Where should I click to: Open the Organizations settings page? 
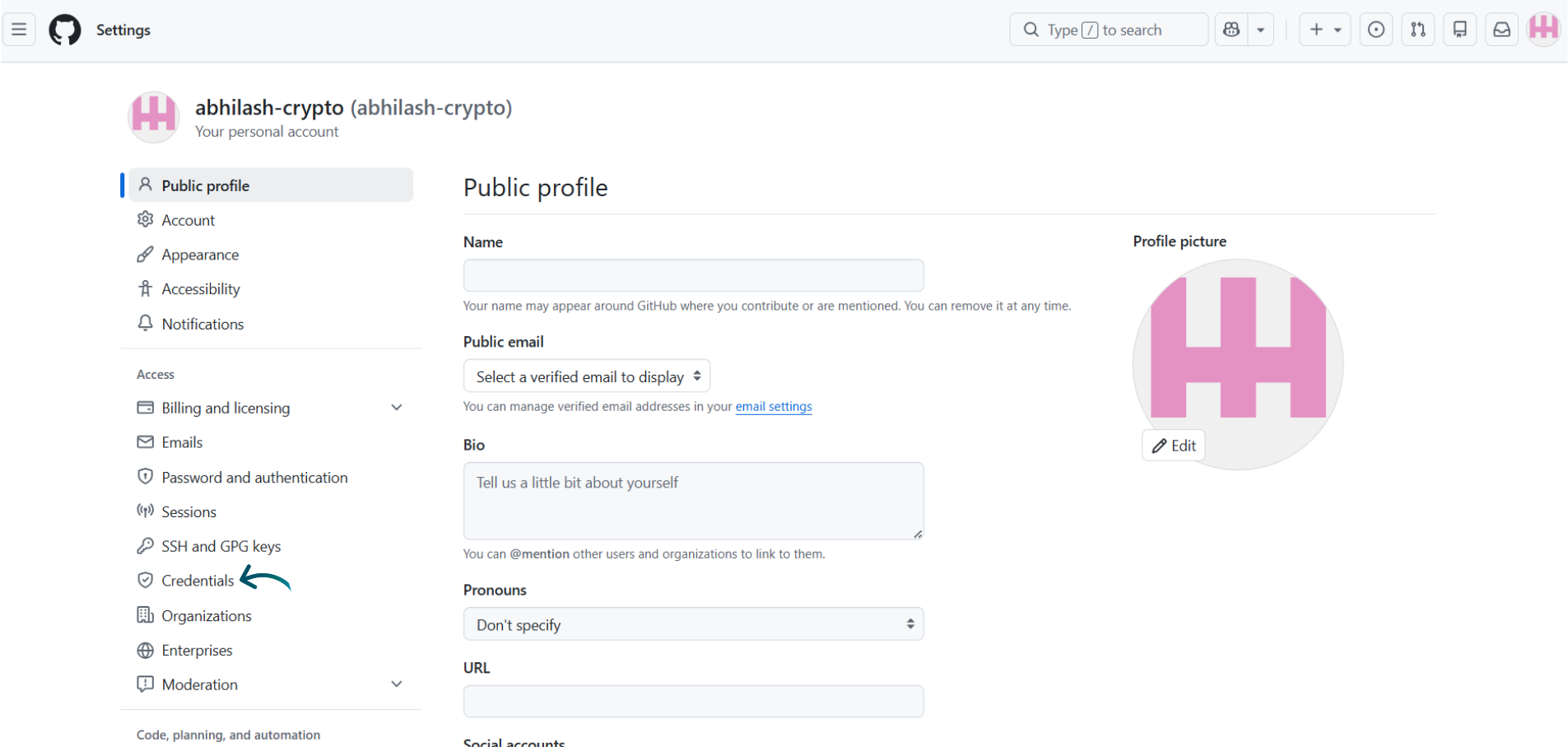click(x=207, y=615)
